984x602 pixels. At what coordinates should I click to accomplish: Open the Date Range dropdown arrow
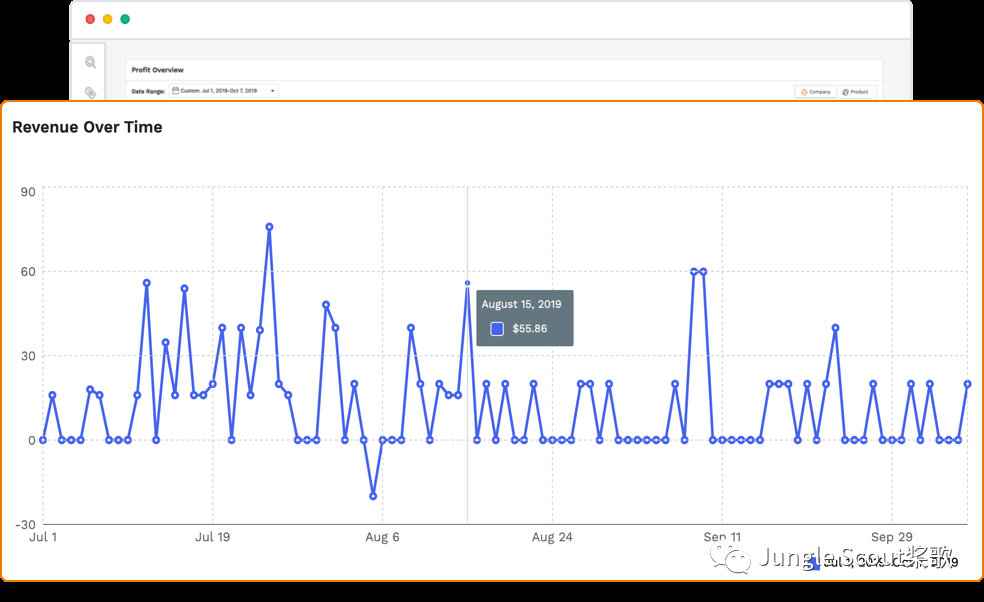[x=272, y=91]
